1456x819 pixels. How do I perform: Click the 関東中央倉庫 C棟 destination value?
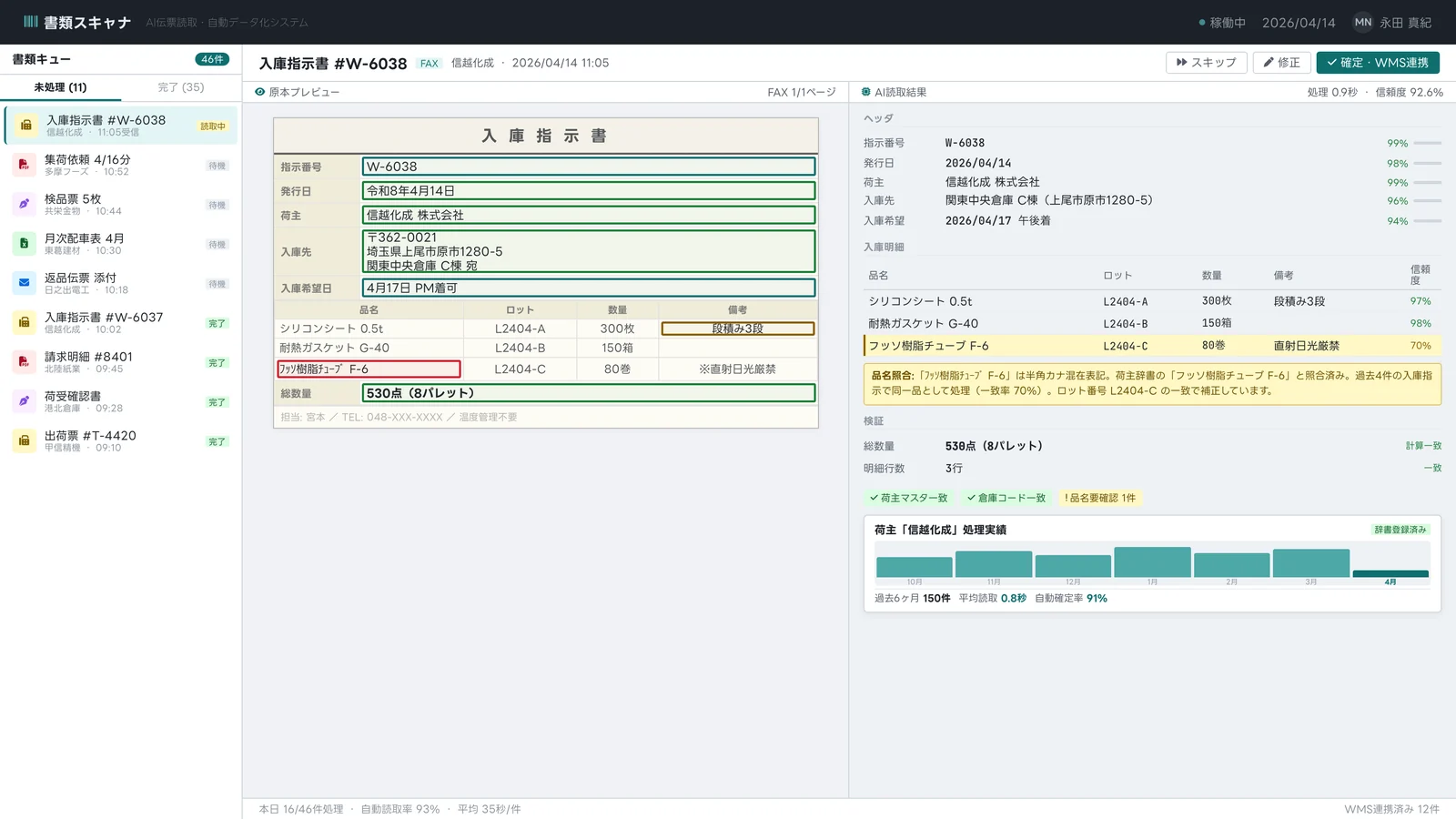click(1048, 200)
